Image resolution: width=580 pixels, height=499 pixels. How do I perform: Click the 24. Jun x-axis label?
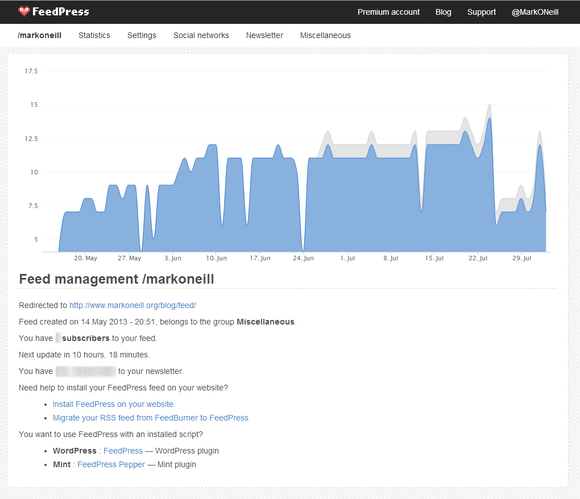[x=303, y=258]
